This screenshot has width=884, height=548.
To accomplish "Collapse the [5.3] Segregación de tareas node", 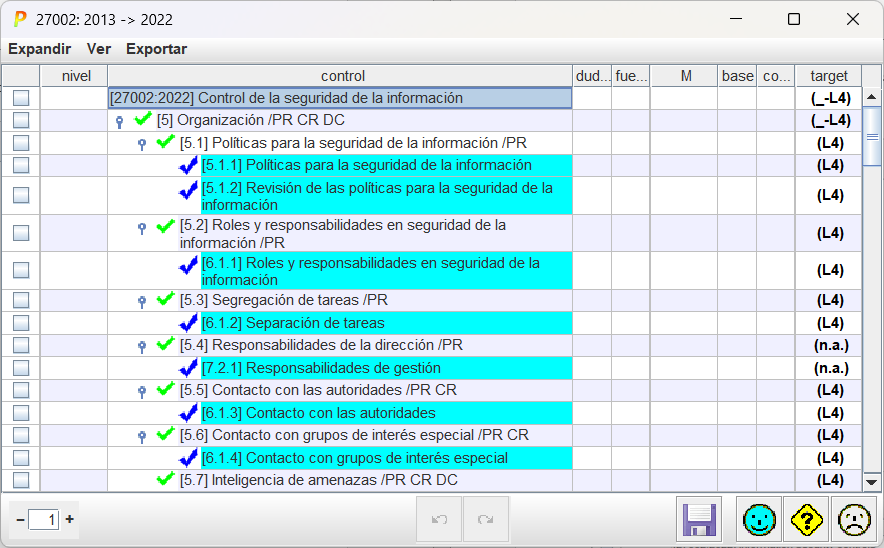I will point(142,302).
